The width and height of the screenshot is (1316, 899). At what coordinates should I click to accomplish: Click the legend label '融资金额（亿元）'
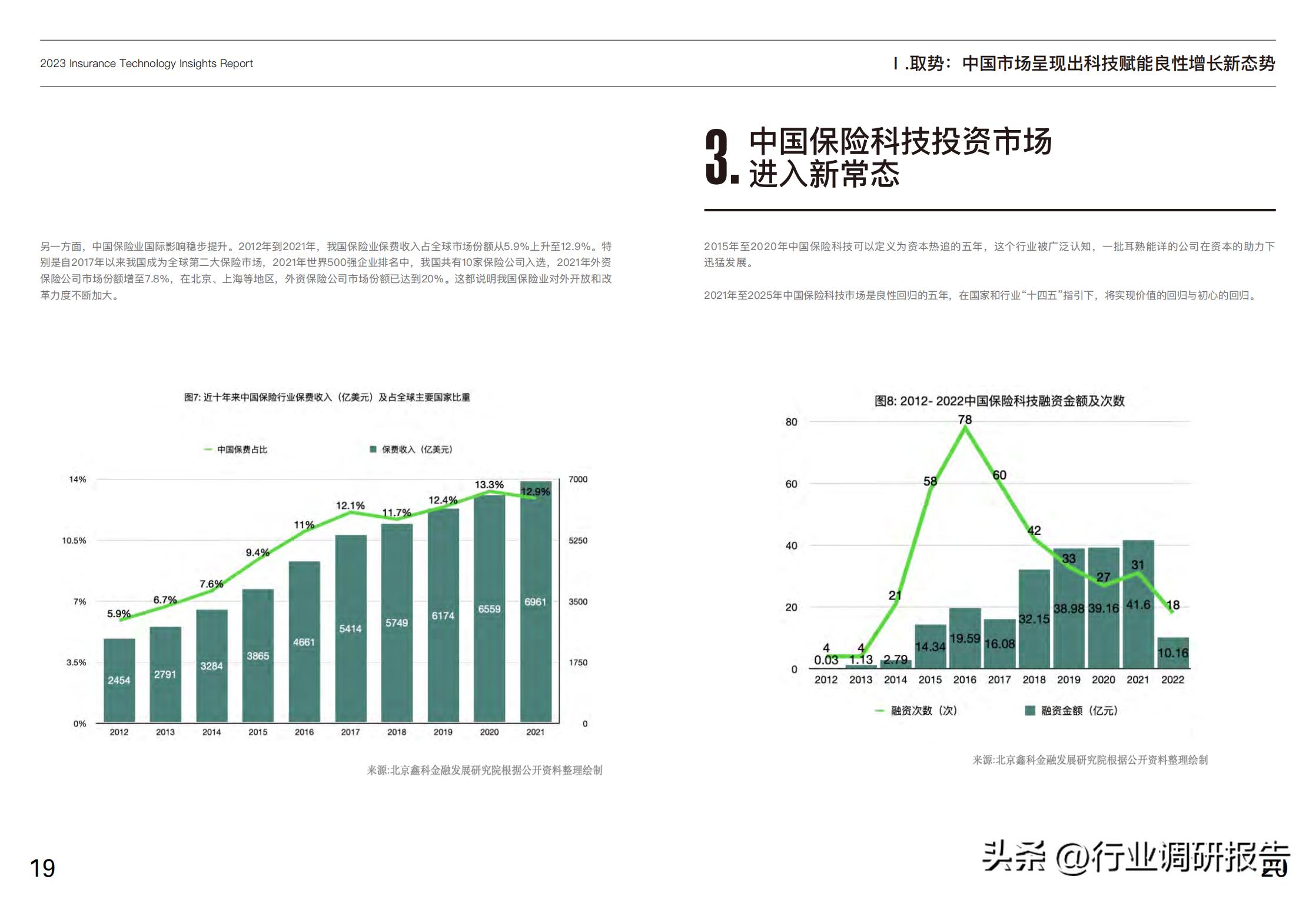click(1079, 711)
